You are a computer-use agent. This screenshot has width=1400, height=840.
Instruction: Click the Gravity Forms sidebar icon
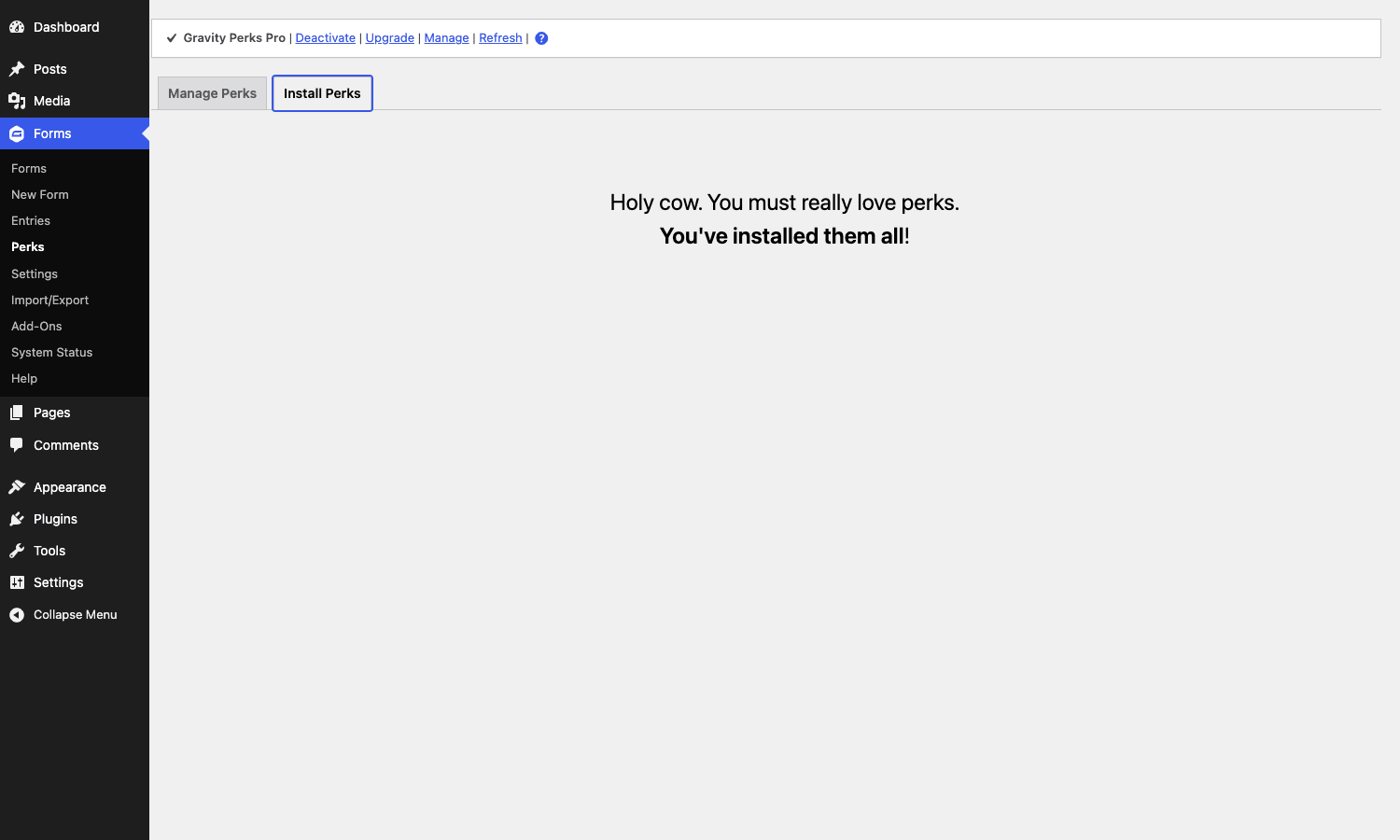pyautogui.click(x=17, y=133)
